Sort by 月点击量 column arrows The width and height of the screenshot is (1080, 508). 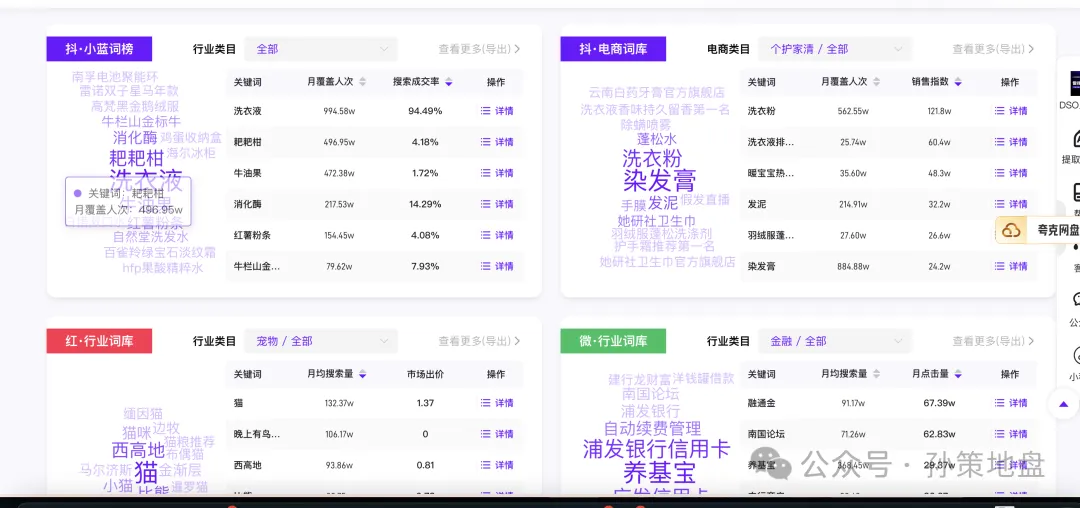coord(961,374)
